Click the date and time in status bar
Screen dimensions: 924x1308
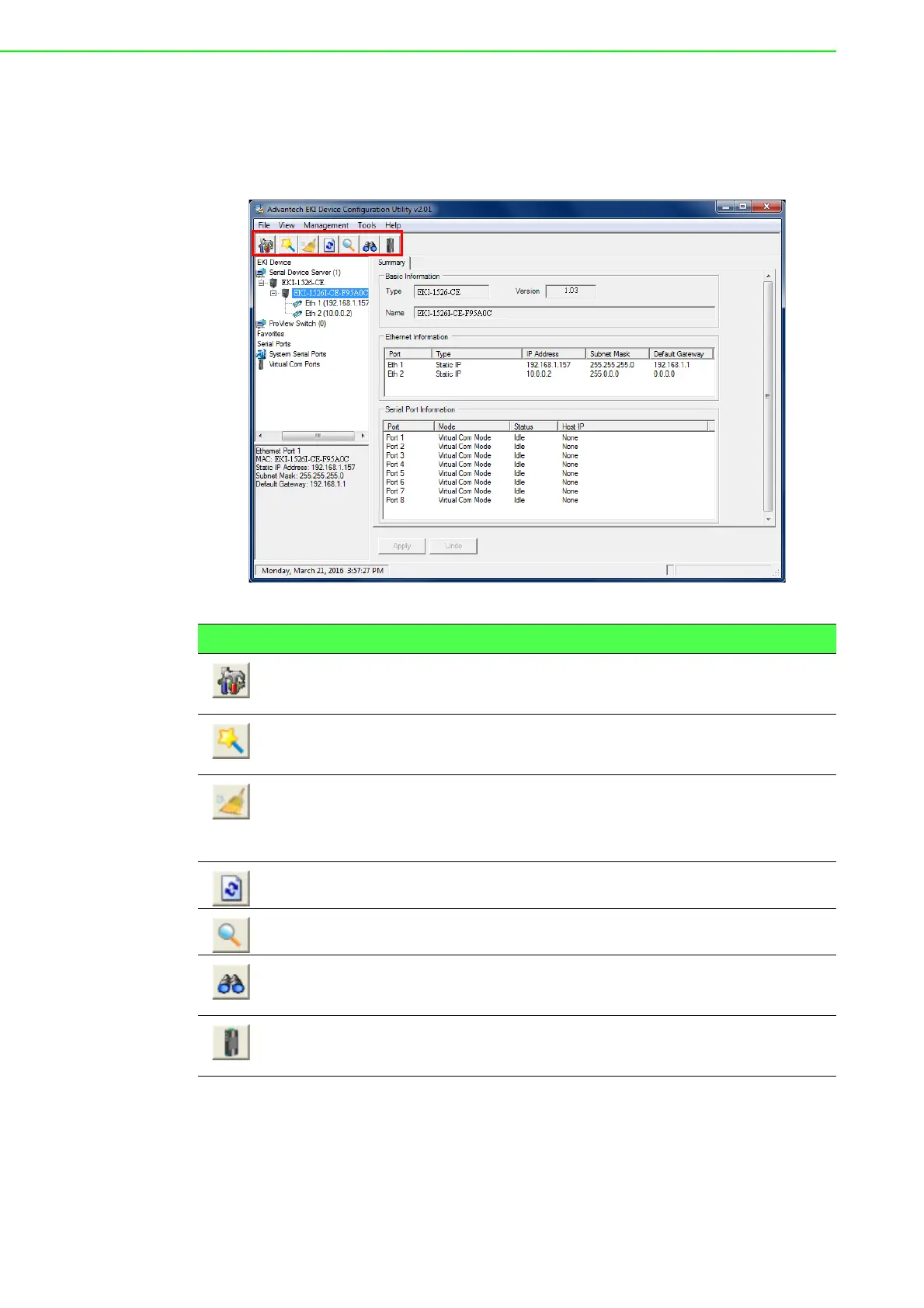[322, 571]
